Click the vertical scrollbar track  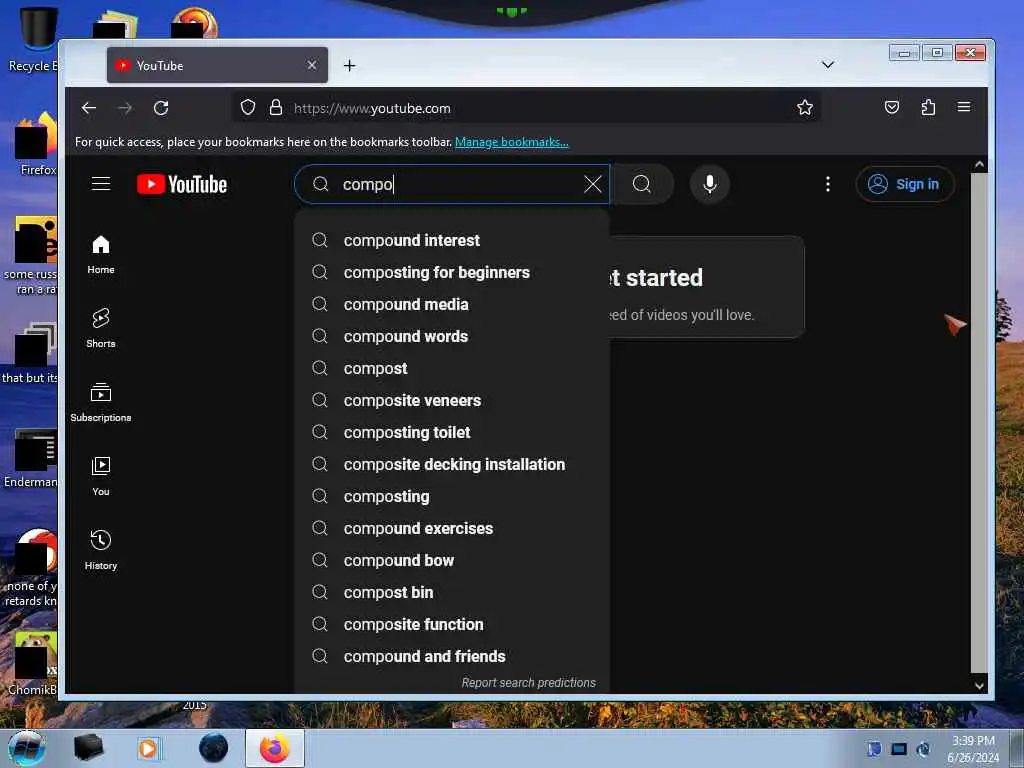(979, 423)
